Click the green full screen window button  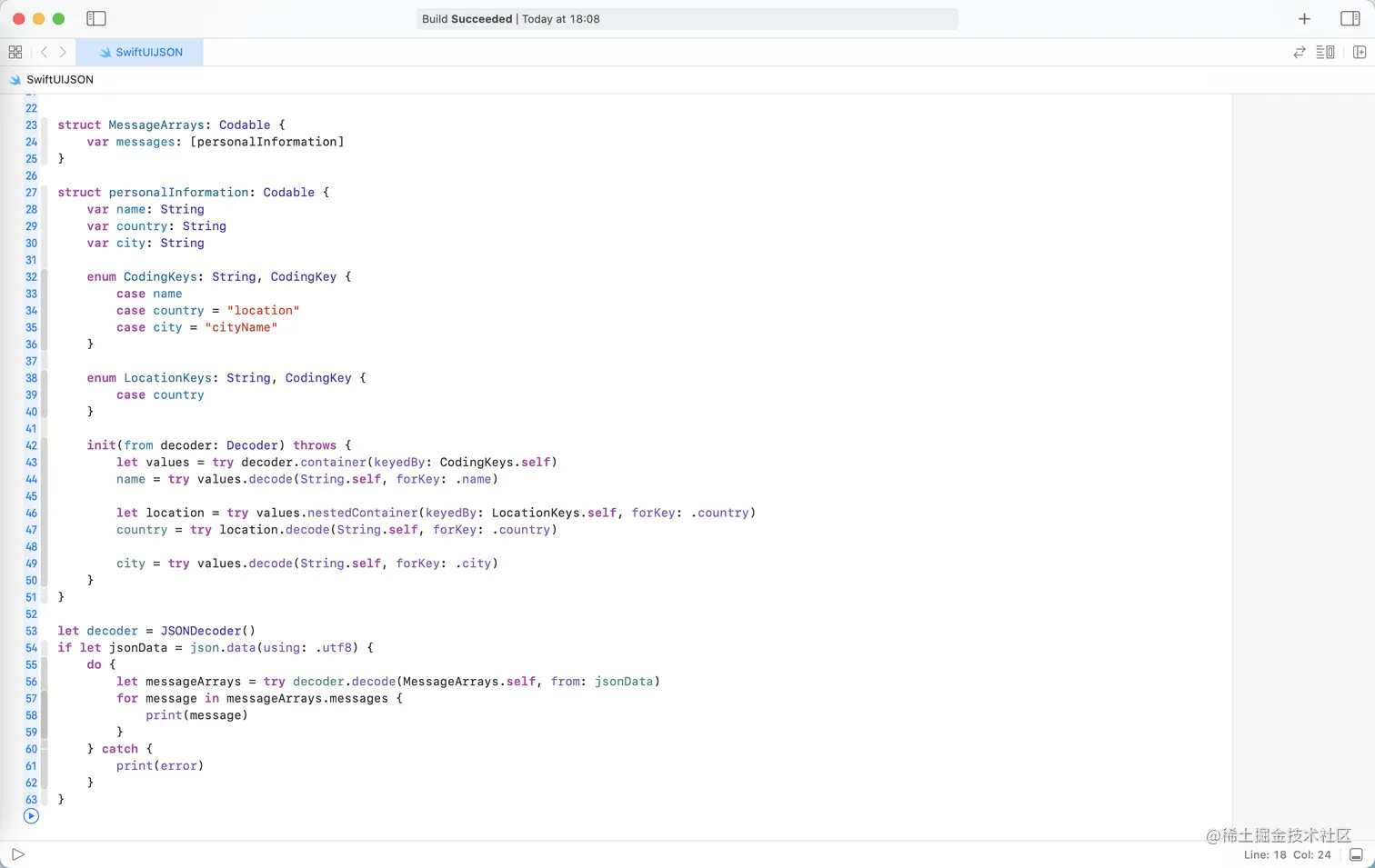59,19
